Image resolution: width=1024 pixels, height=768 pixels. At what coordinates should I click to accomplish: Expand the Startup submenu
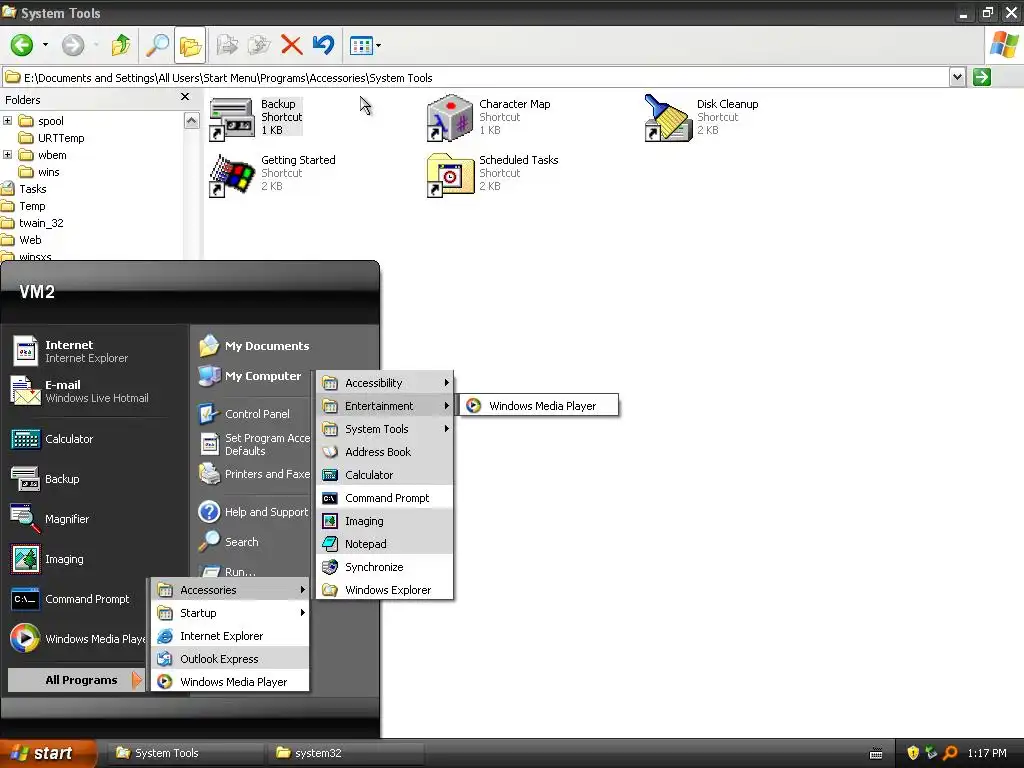pyautogui.click(x=231, y=613)
